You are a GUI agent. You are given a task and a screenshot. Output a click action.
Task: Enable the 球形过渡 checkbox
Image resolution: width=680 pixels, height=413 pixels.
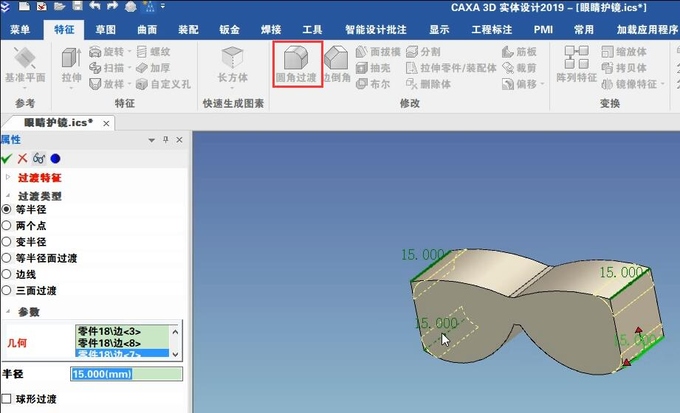[x=7, y=399]
